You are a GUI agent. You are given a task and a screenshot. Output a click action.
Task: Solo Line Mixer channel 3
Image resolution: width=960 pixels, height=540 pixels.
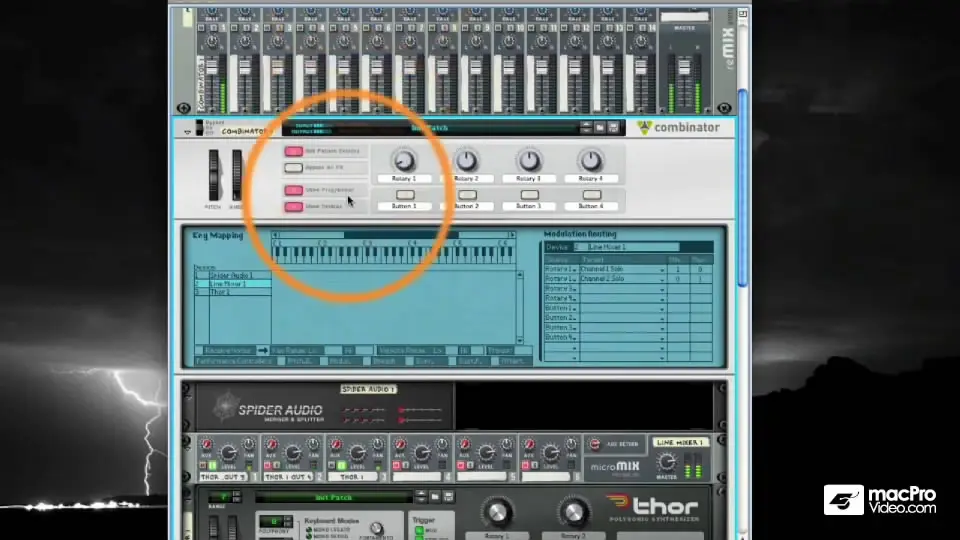point(342,466)
